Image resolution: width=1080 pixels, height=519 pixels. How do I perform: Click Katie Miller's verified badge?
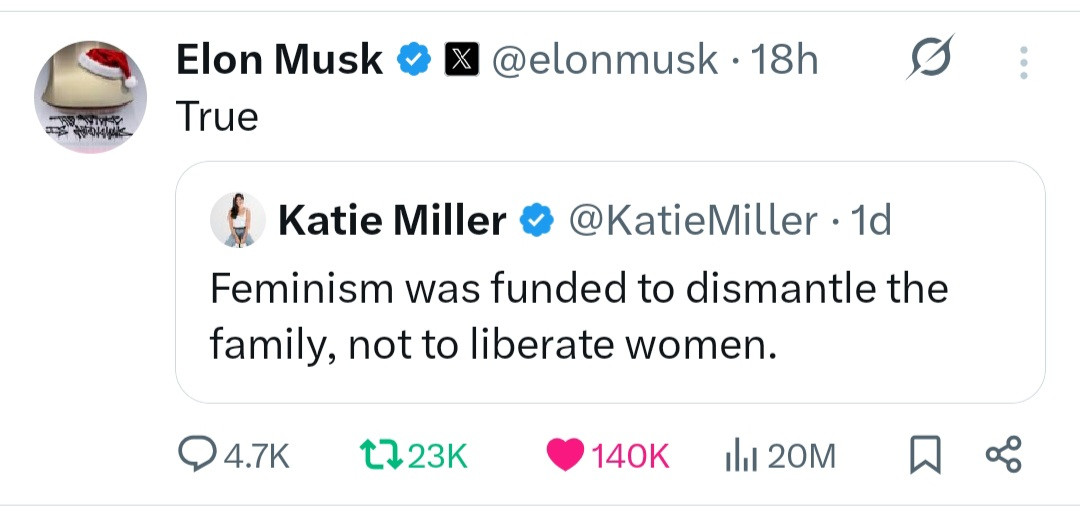tap(534, 220)
